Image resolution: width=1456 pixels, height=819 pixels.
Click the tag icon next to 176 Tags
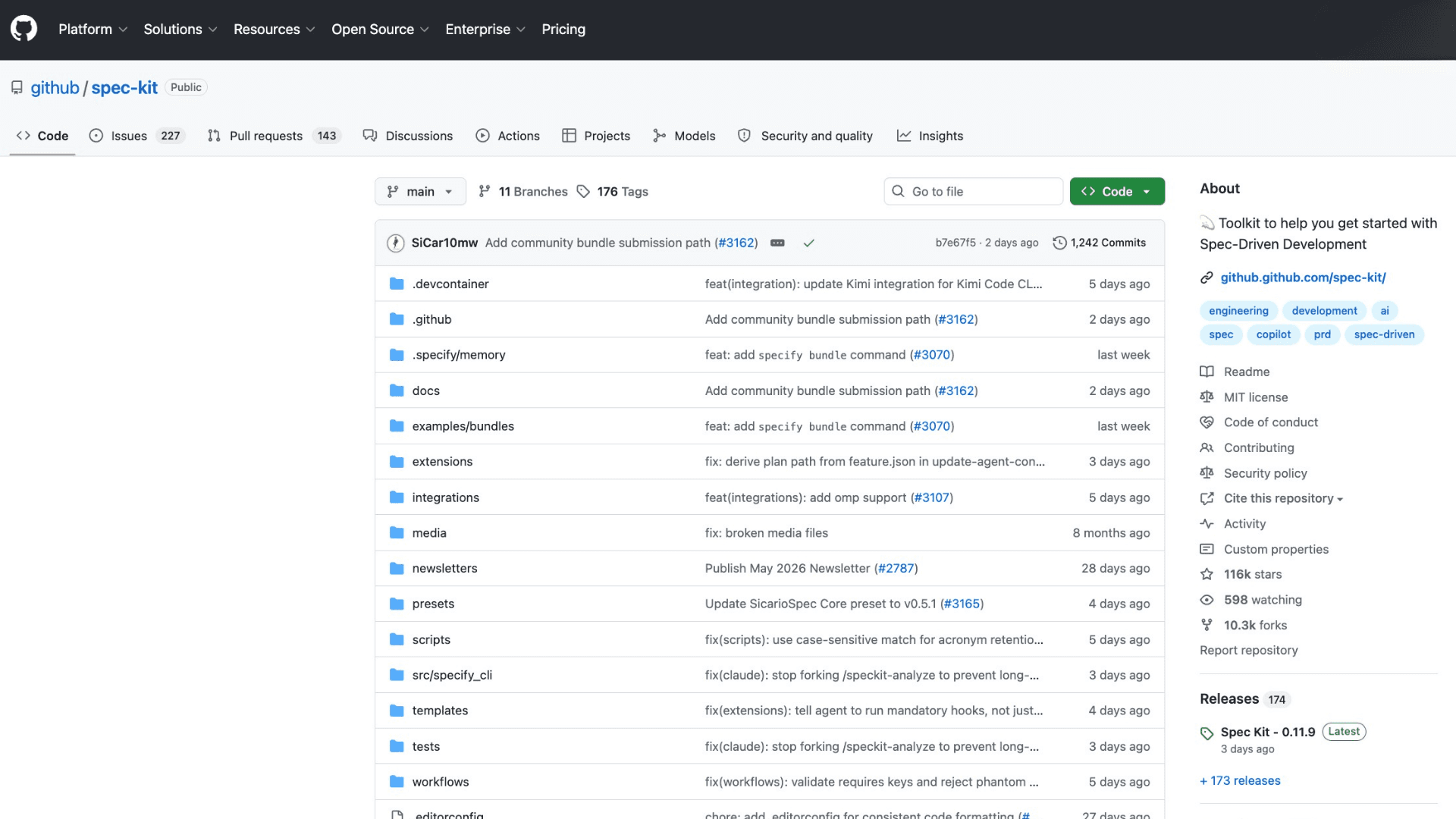(x=583, y=191)
